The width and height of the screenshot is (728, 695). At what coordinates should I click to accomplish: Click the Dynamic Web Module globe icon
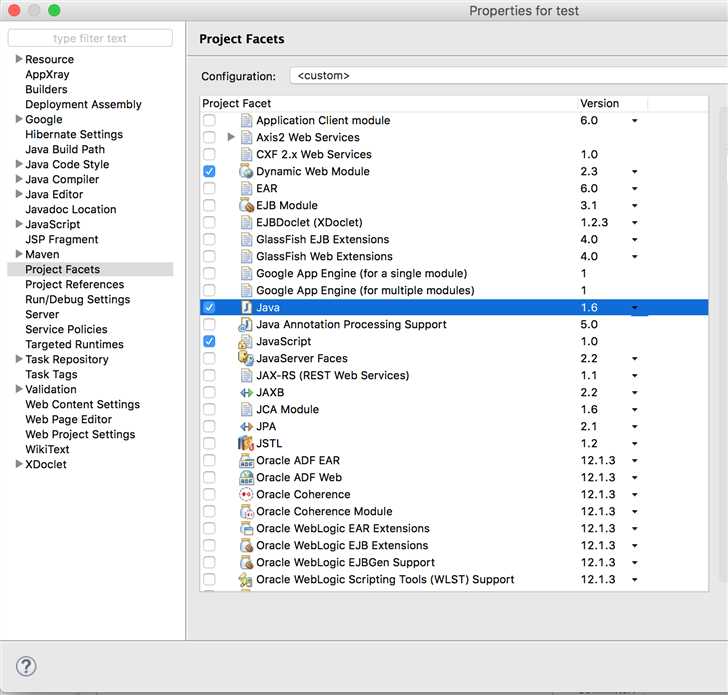[x=246, y=171]
